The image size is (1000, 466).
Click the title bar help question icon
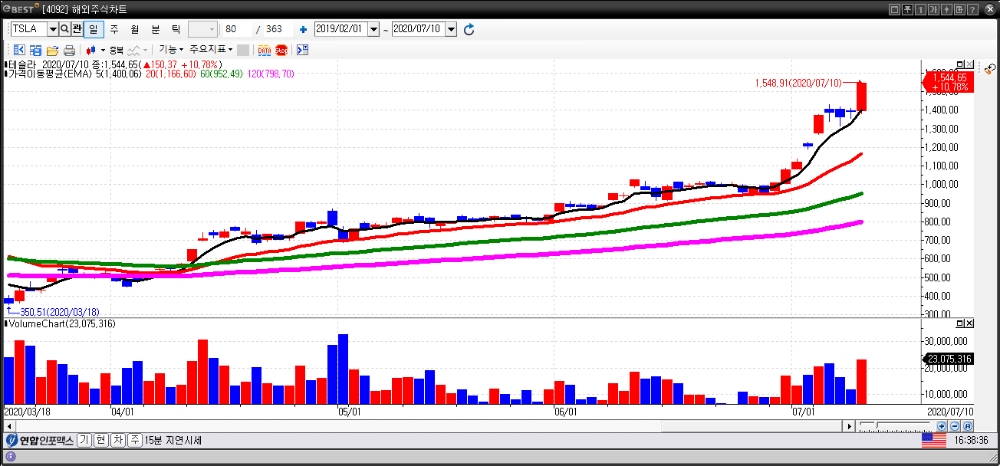[x=973, y=10]
